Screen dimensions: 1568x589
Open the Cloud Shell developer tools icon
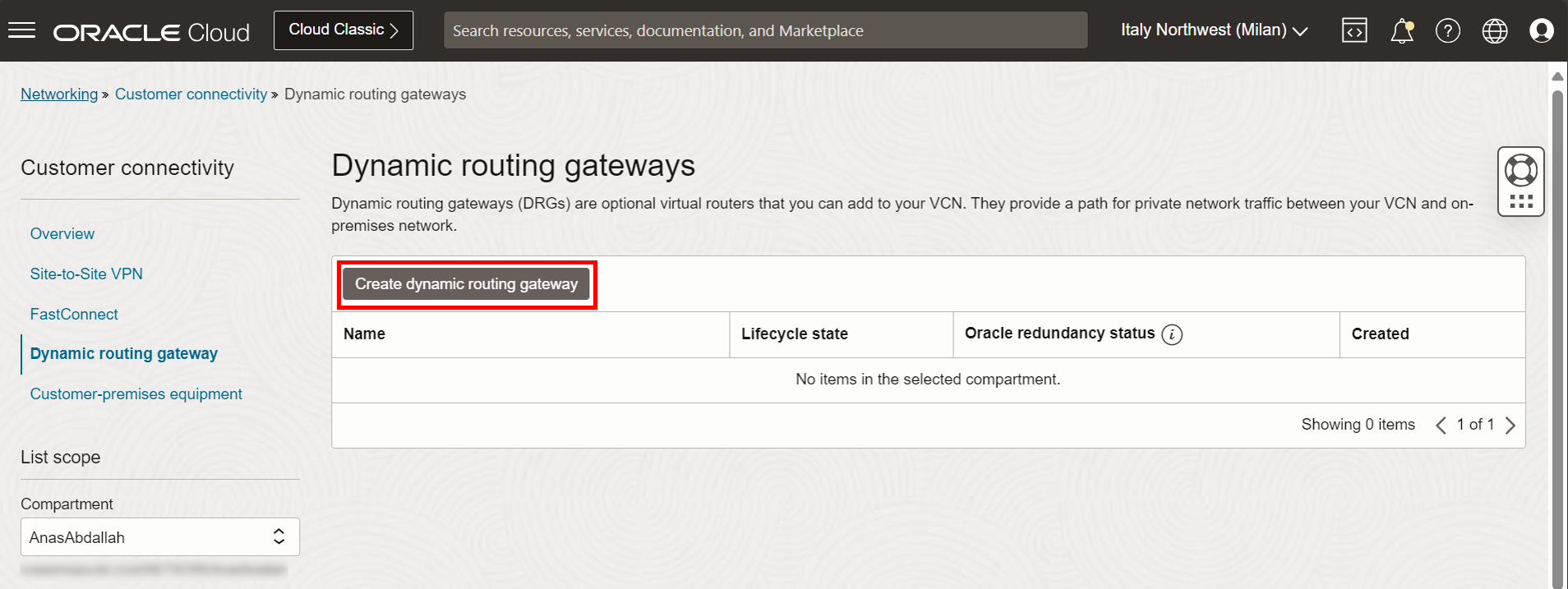point(1354,30)
